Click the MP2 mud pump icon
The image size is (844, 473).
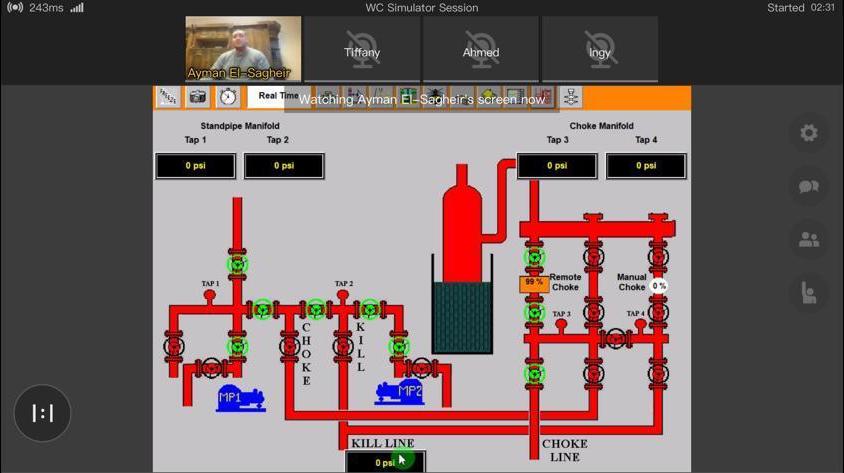click(399, 392)
